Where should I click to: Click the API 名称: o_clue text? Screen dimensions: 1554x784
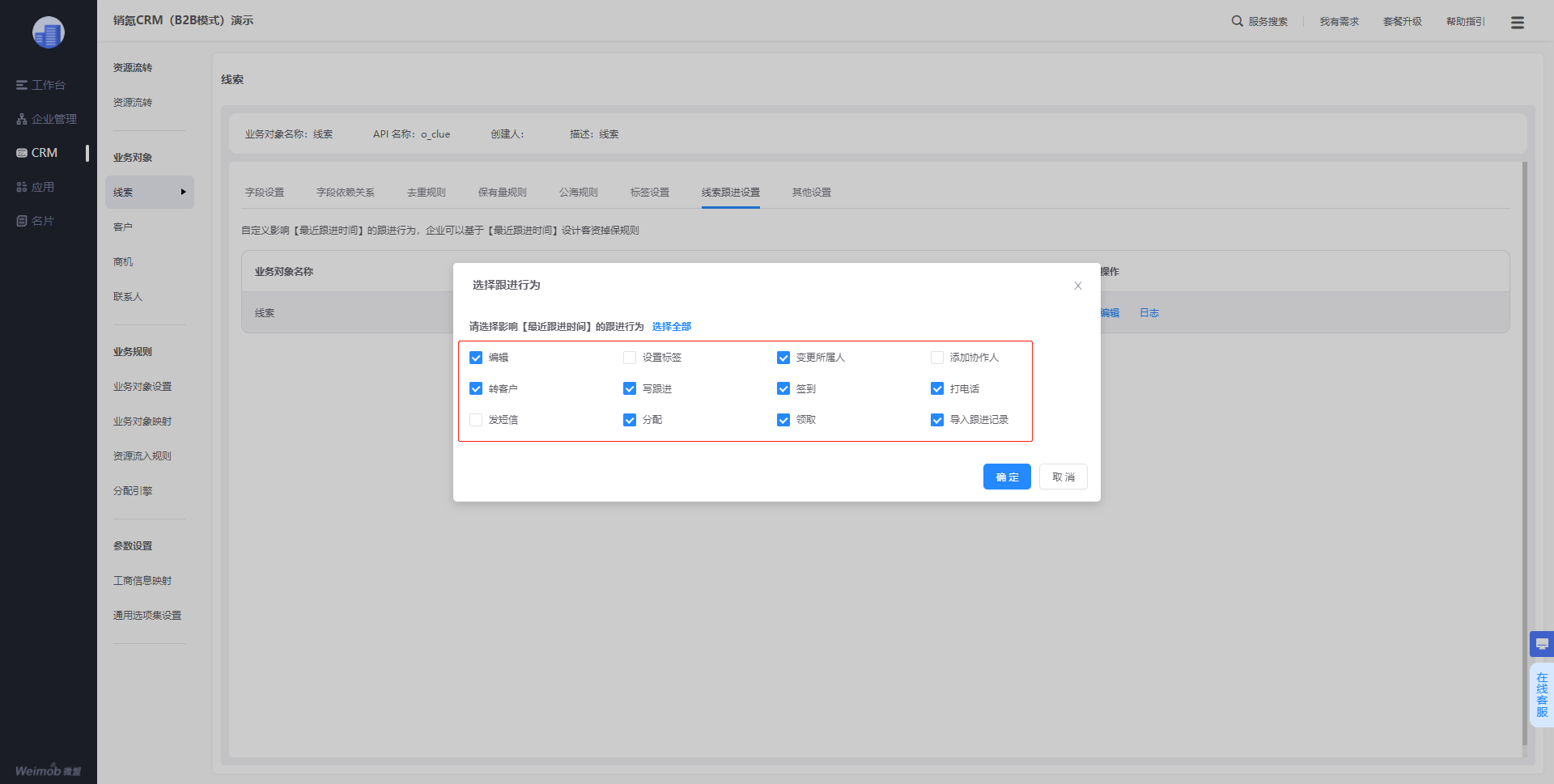pos(411,134)
